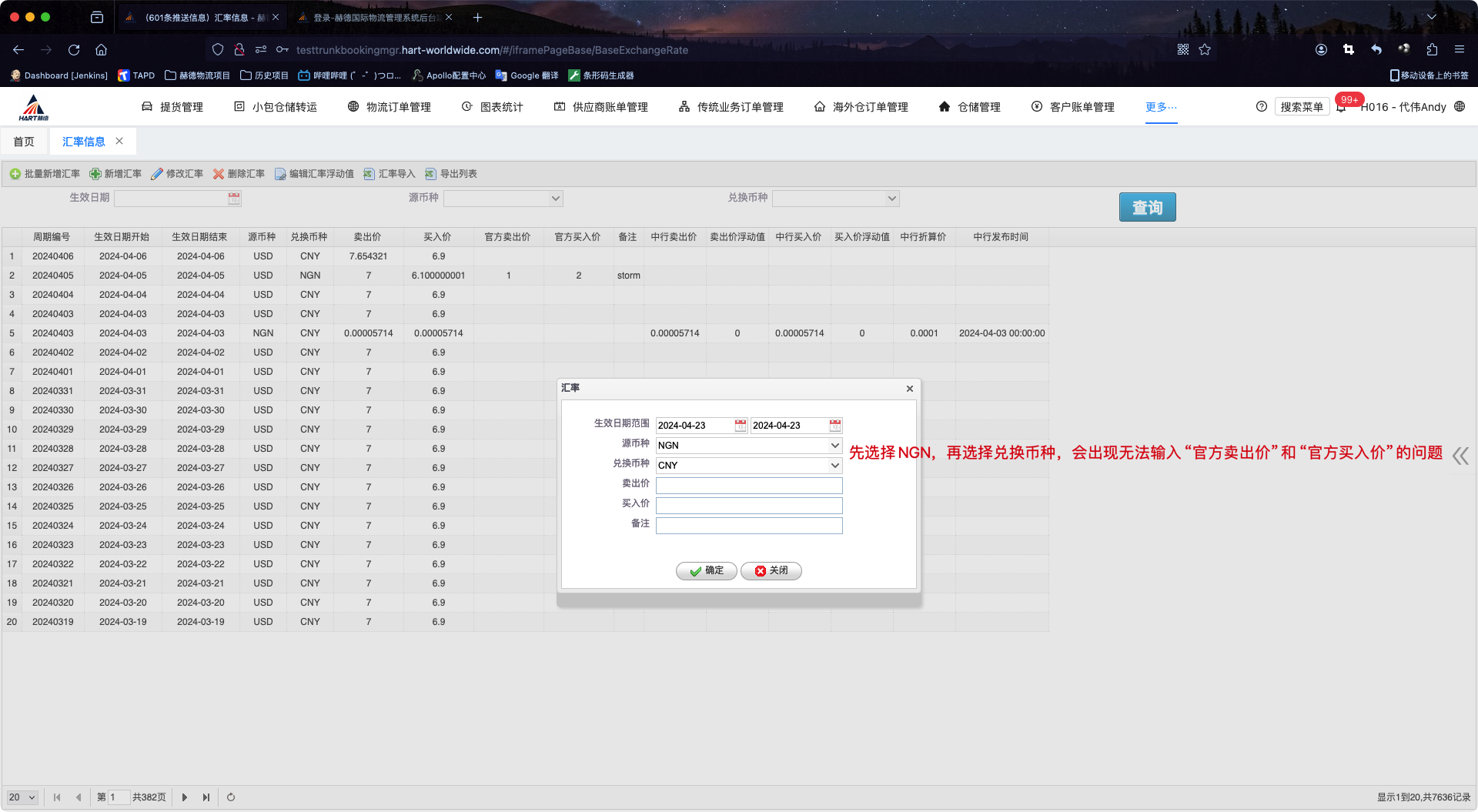Open the 仓储管理 menu
The width and height of the screenshot is (1478, 812).
[x=970, y=107]
